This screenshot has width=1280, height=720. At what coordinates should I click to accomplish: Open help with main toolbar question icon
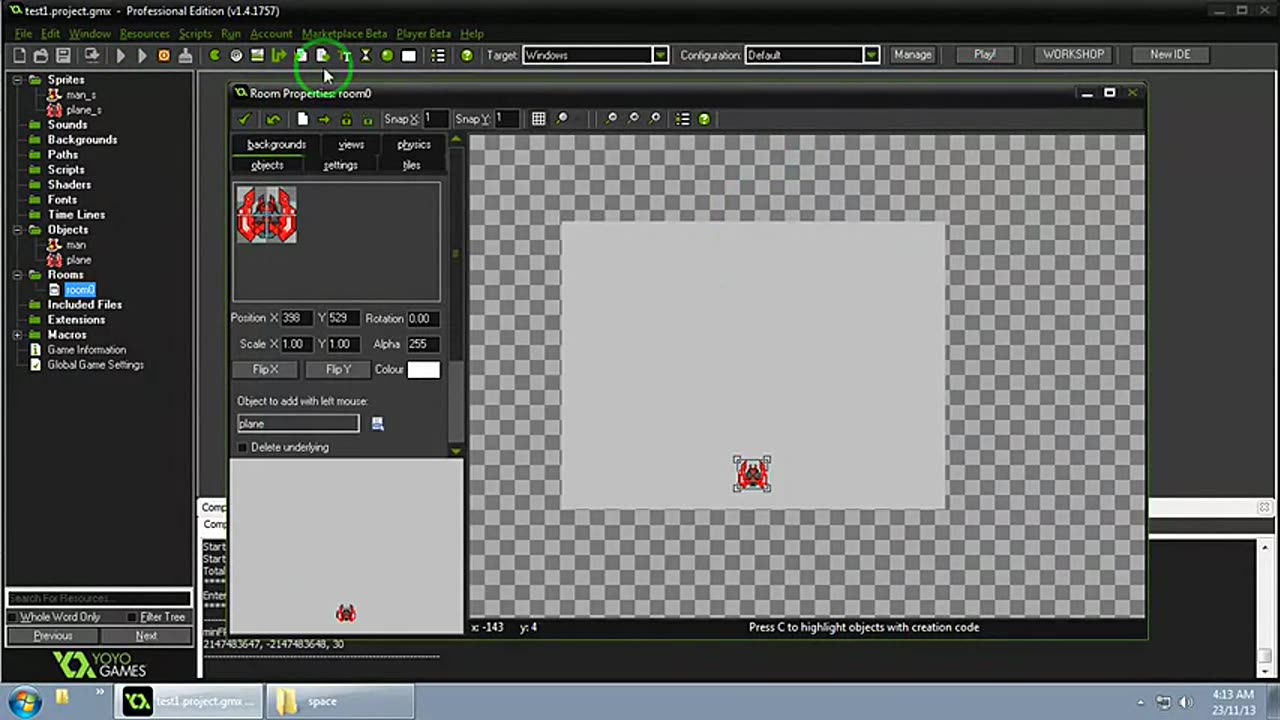tap(466, 56)
